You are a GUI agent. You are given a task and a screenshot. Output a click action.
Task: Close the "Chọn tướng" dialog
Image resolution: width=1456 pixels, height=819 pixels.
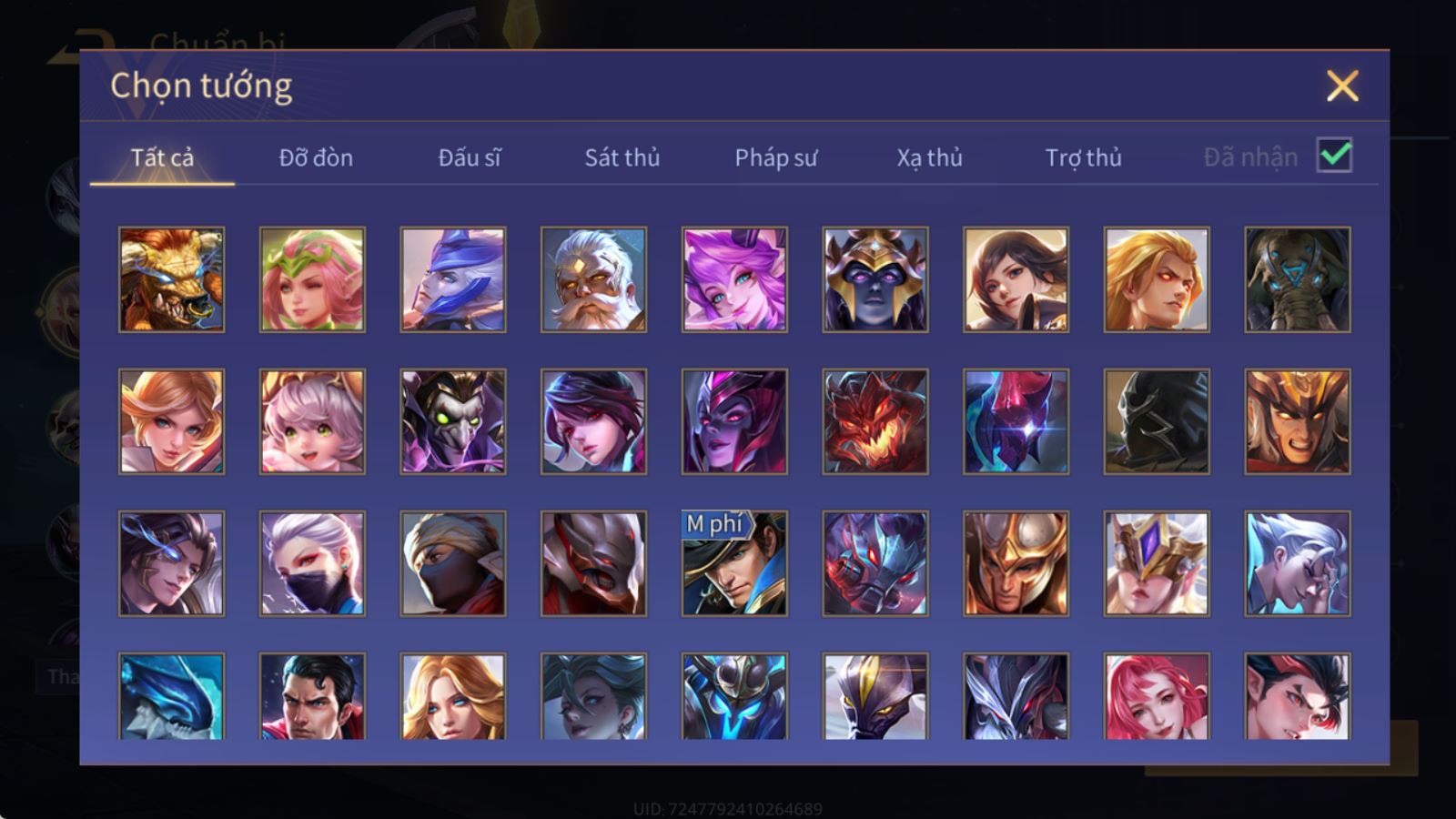[x=1342, y=86]
